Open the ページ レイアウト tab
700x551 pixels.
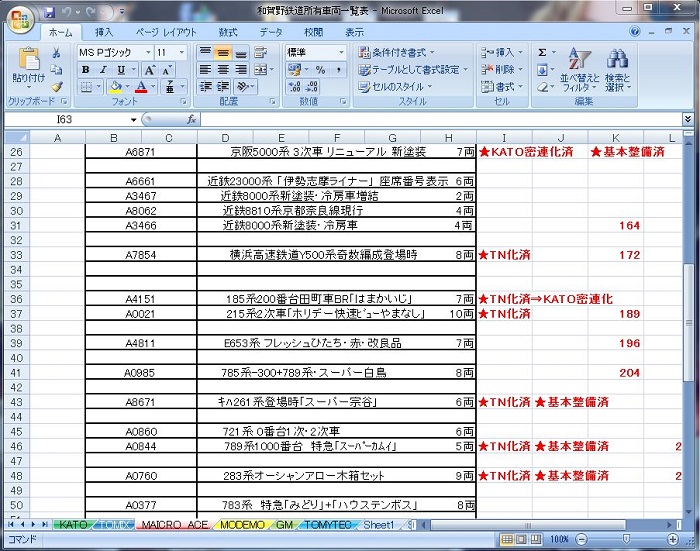[x=166, y=32]
